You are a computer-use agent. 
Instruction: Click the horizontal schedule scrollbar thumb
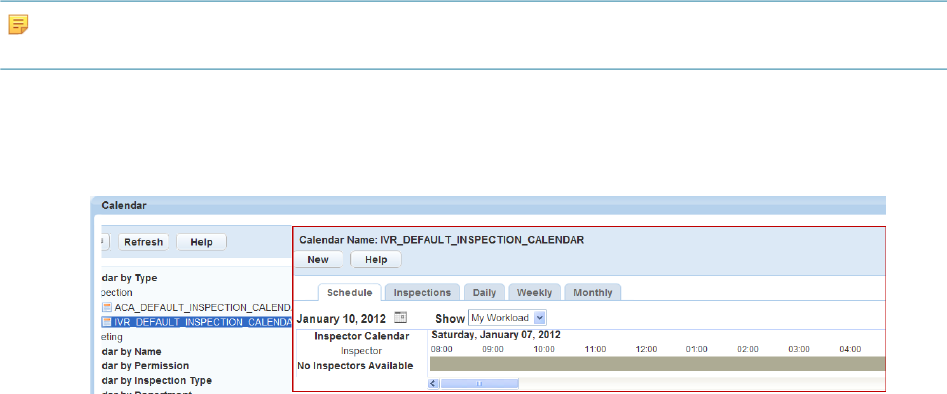pos(480,383)
